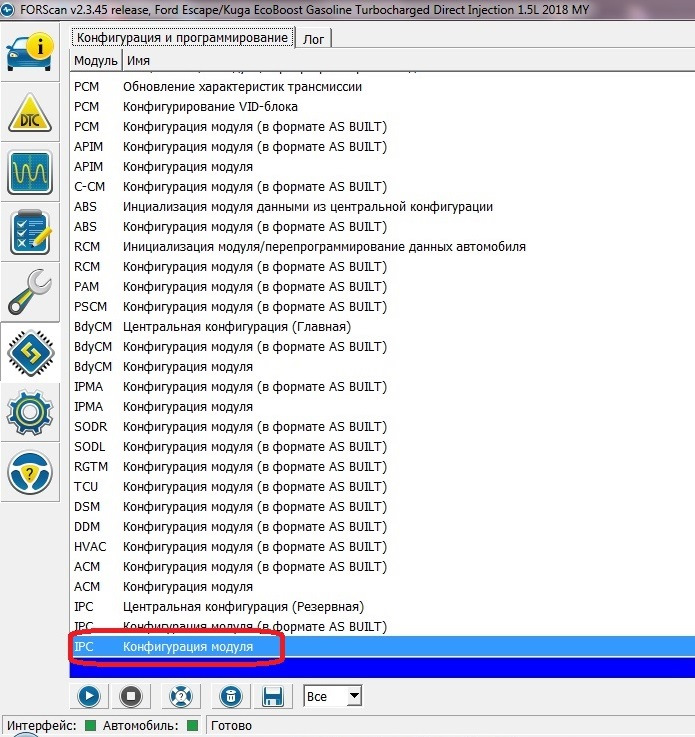Select TCU Конфигурация модуля AS BUILT row
Viewport: 695px width, 737px height.
tap(382, 486)
